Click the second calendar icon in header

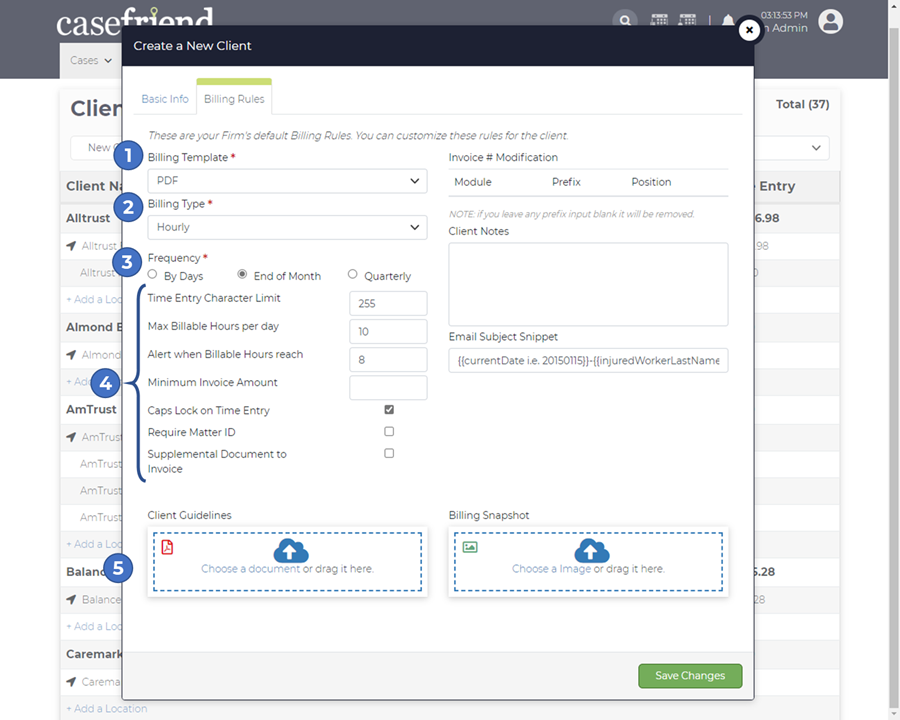687,20
